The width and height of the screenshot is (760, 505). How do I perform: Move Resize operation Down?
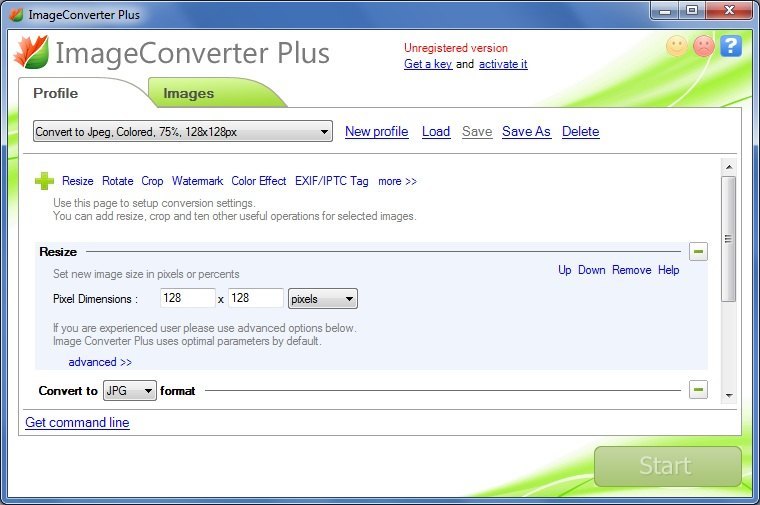tap(592, 270)
